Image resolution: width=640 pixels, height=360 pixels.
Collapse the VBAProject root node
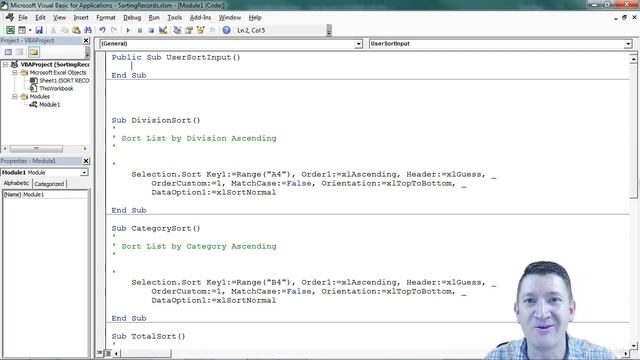[x=5, y=64]
